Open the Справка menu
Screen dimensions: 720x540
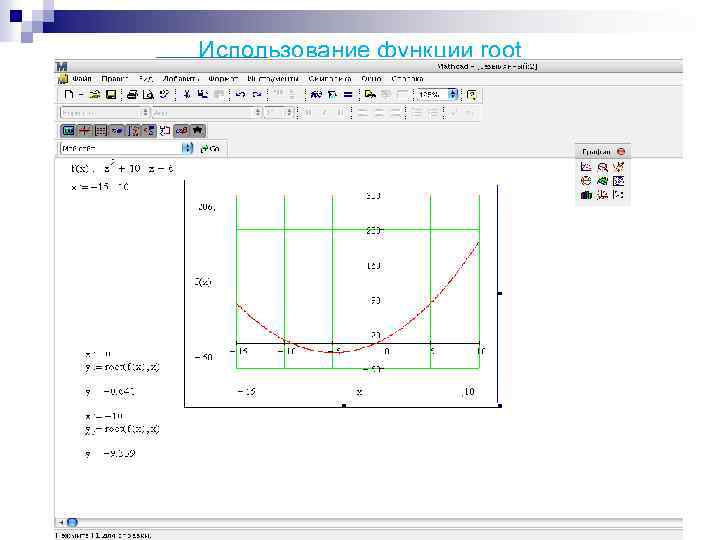click(x=407, y=79)
